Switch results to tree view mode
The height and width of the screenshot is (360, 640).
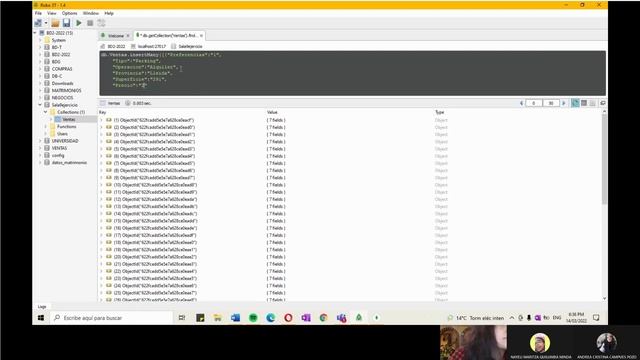[575, 103]
